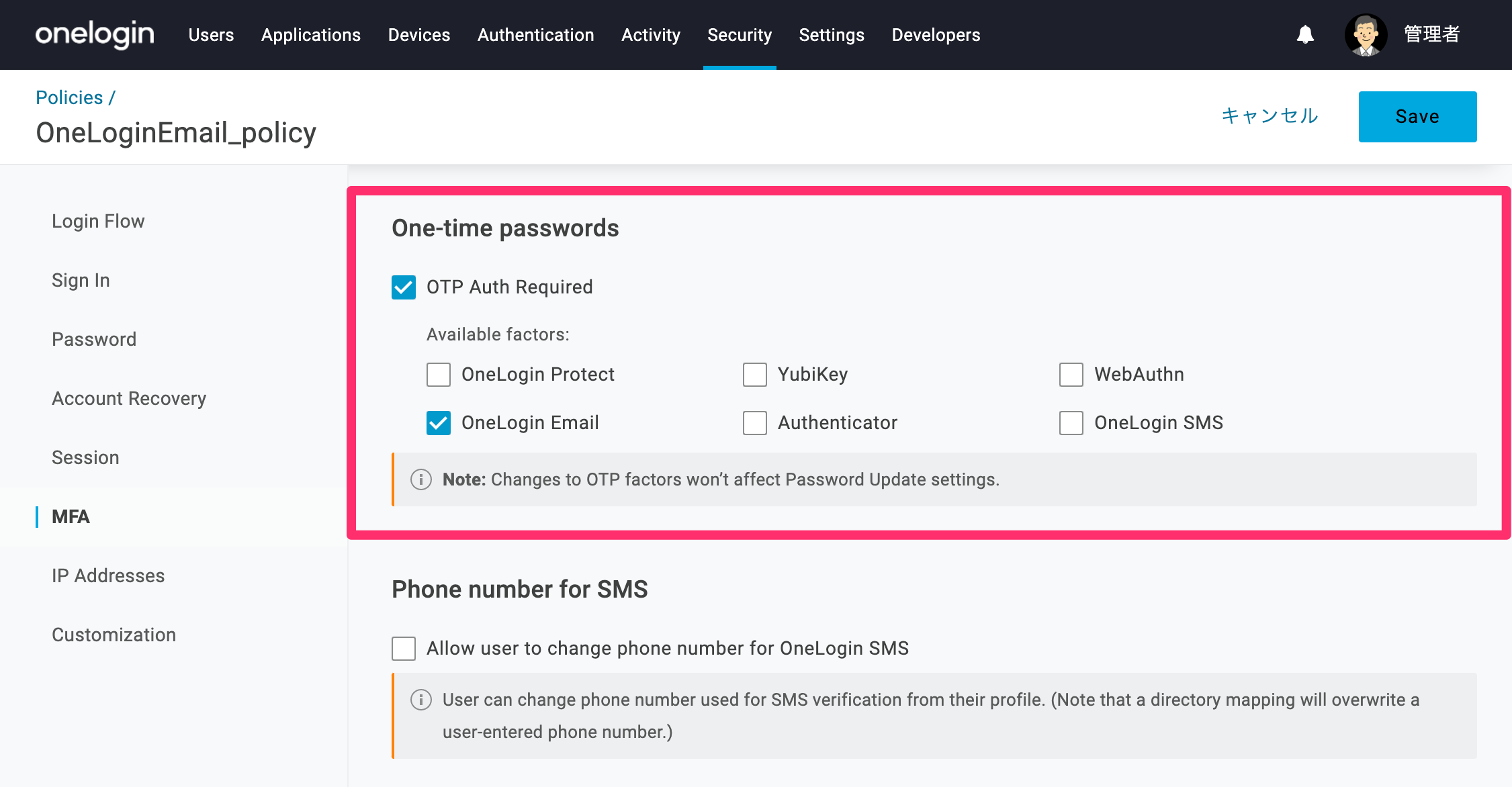Go to the Session section
The width and height of the screenshot is (1512, 787).
click(x=85, y=457)
